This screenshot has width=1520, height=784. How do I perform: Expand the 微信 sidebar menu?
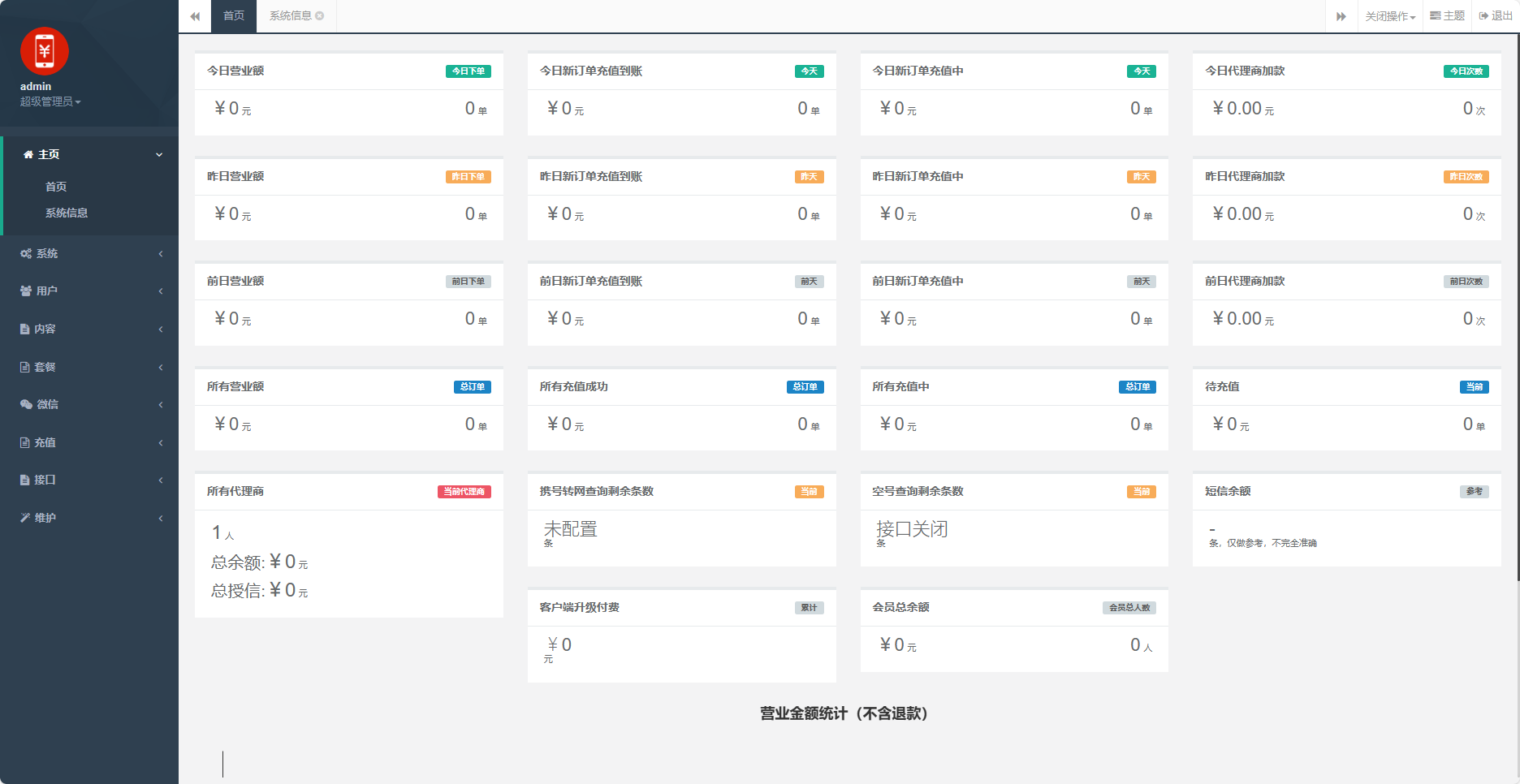point(89,404)
